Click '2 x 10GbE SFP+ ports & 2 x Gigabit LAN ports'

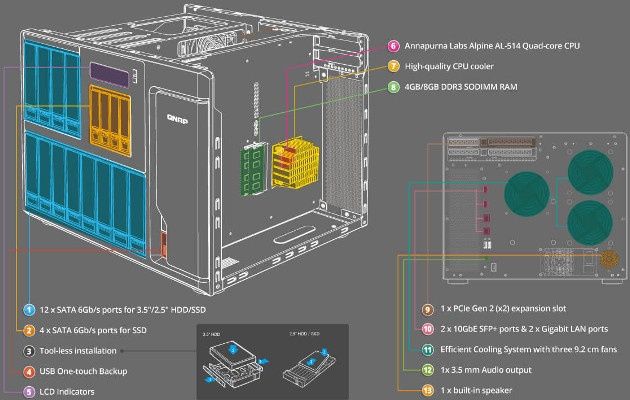pyautogui.click(x=524, y=329)
